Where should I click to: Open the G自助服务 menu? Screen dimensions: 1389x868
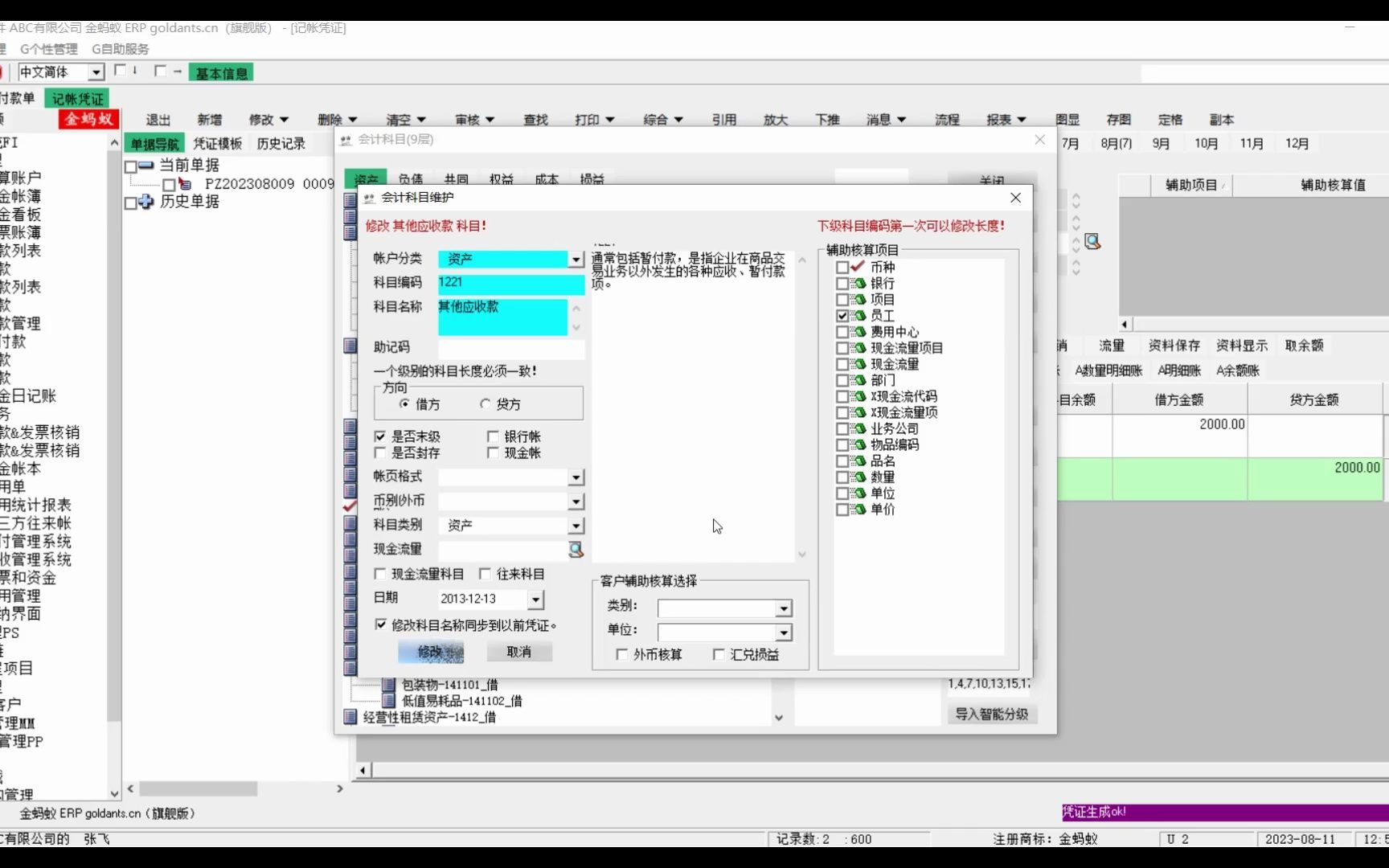coord(118,48)
